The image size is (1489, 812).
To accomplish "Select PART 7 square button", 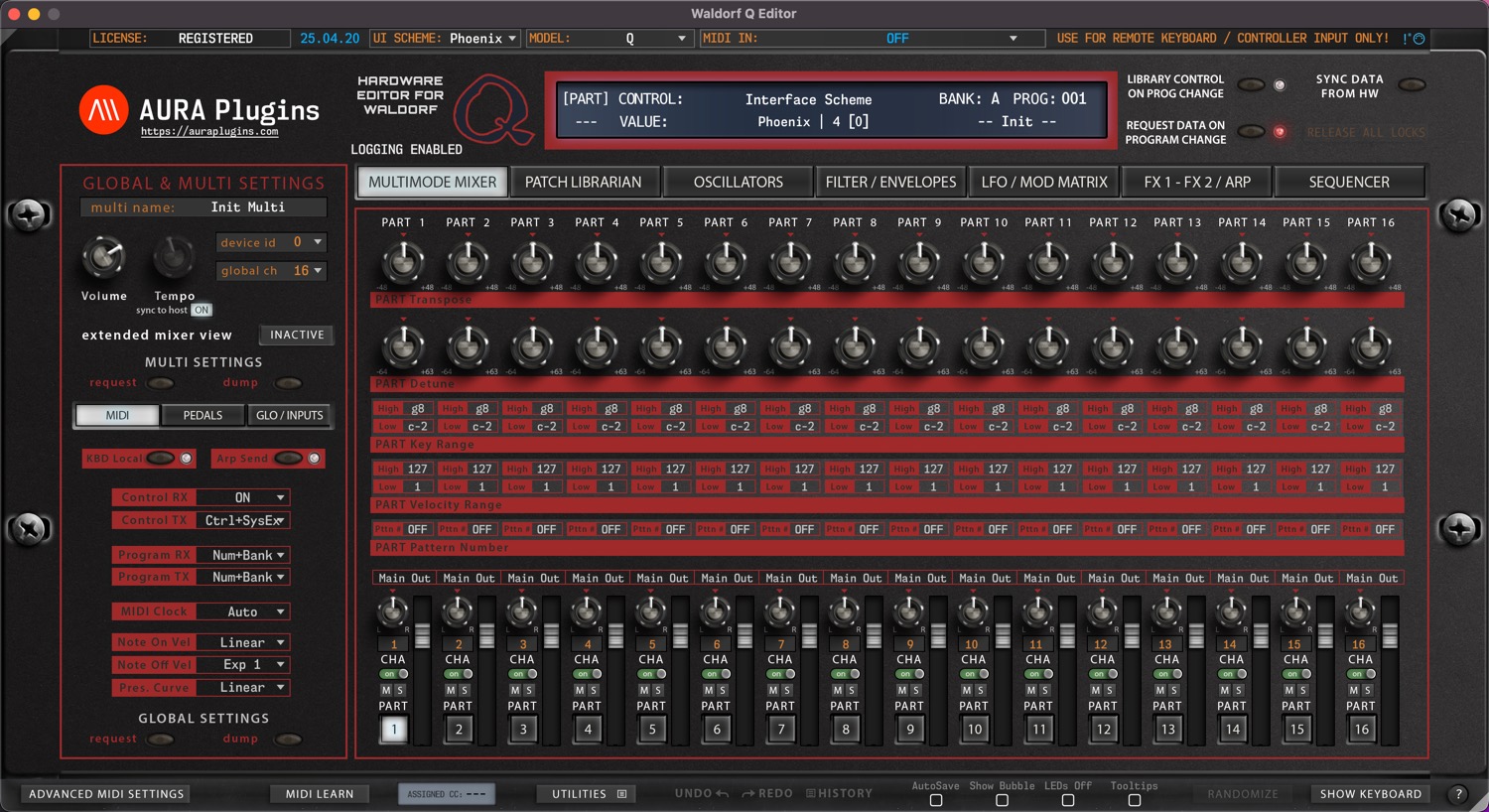I will click(x=781, y=730).
